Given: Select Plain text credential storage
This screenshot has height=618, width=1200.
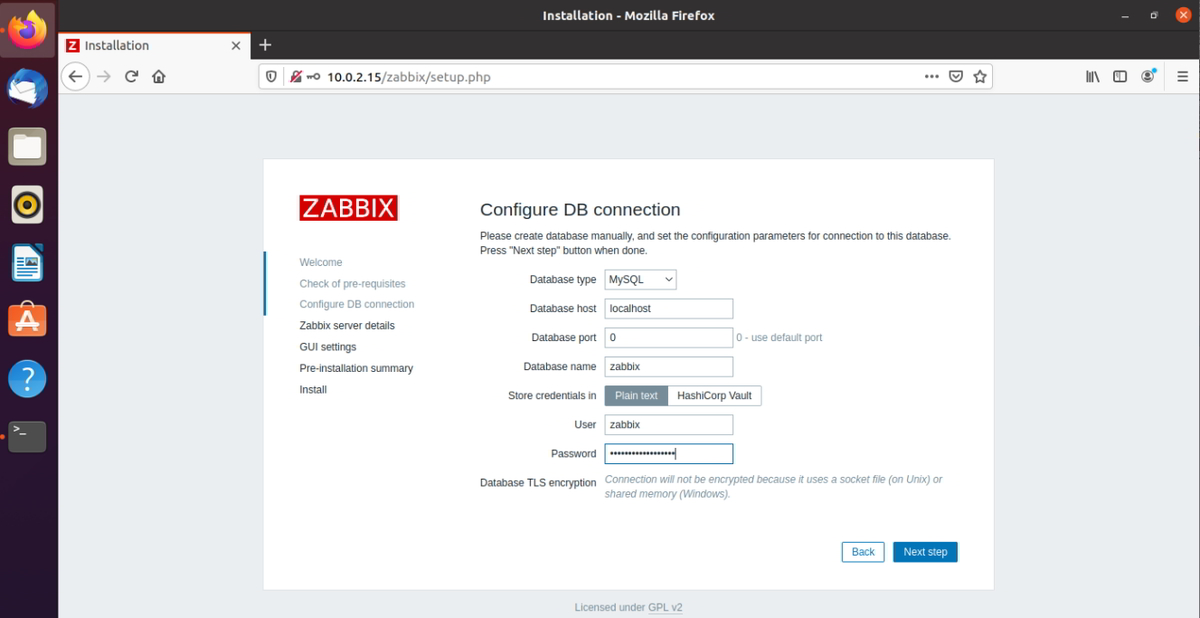Looking at the screenshot, I should click(x=635, y=395).
